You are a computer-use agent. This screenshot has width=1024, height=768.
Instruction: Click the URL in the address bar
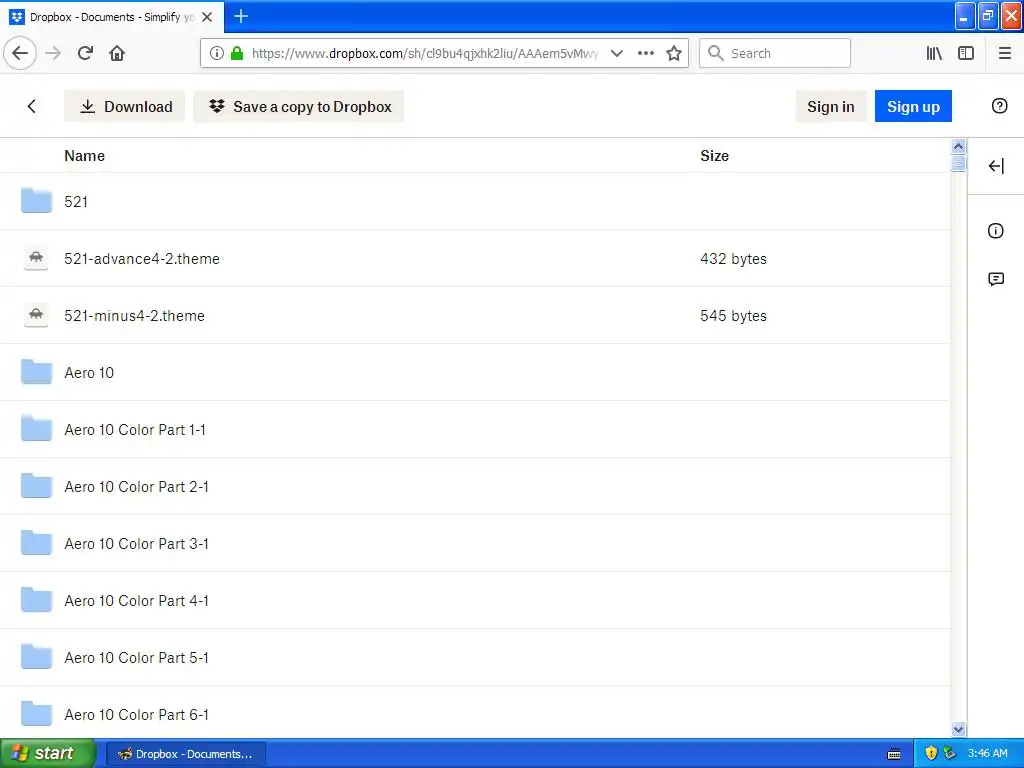425,53
